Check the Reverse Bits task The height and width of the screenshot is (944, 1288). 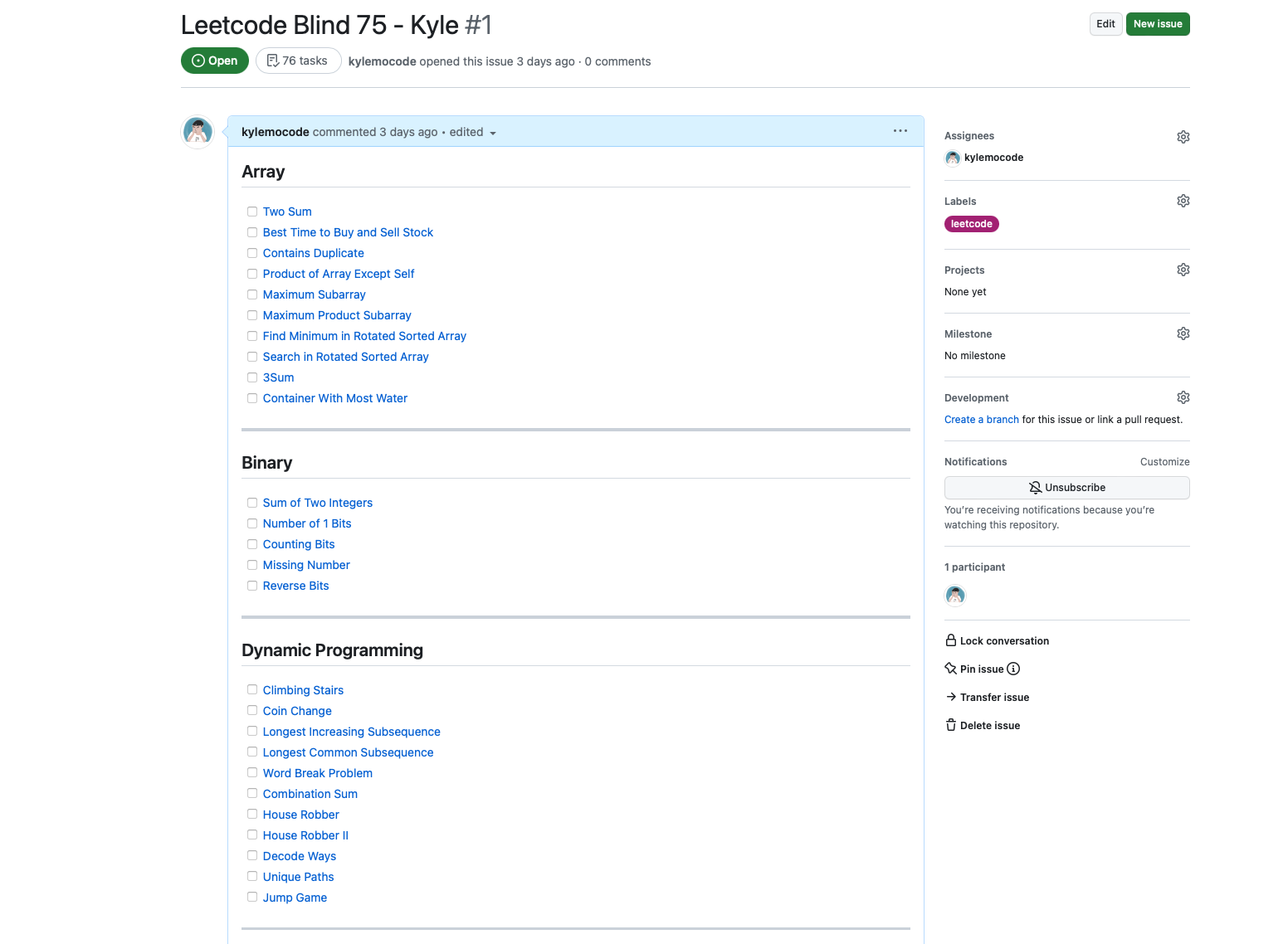252,586
